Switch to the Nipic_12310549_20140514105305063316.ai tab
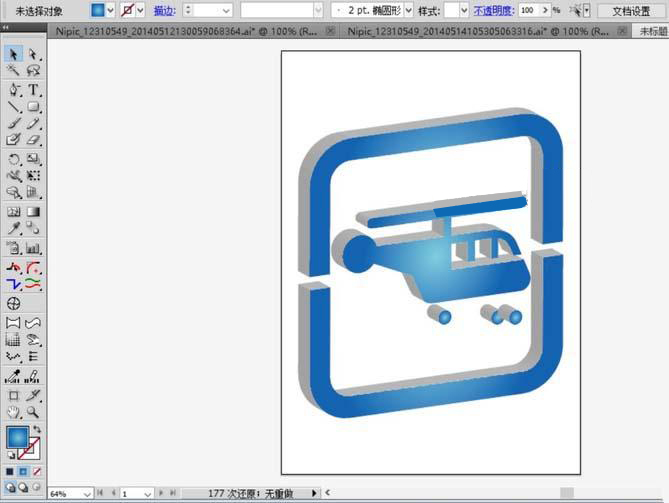669x503 pixels. (x=478, y=31)
